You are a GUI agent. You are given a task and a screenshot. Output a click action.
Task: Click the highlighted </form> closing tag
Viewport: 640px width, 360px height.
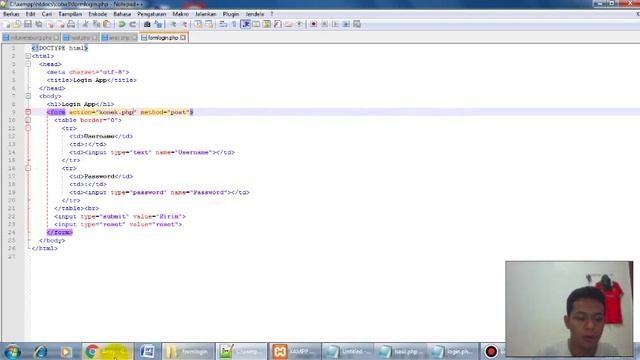tap(60, 232)
